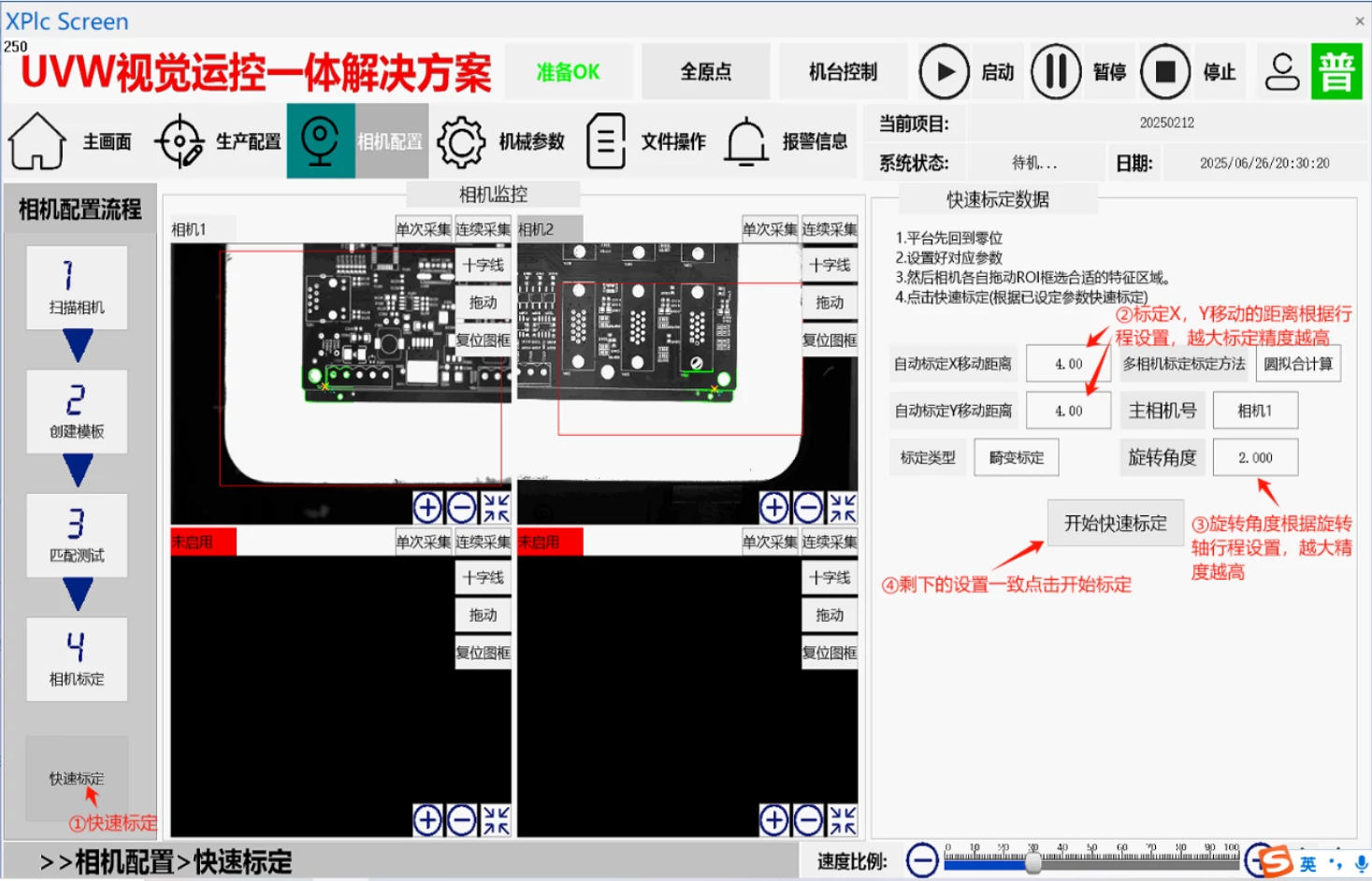Image resolution: width=1372 pixels, height=881 pixels.
Task: Open the user account icon
Action: pyautogui.click(x=1282, y=71)
